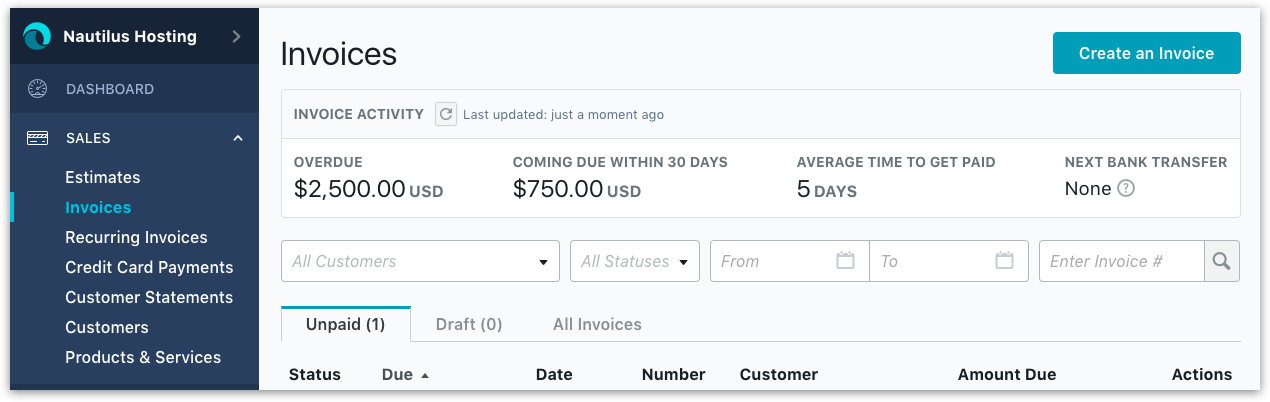Open the All Statuses dropdown

coord(635,261)
